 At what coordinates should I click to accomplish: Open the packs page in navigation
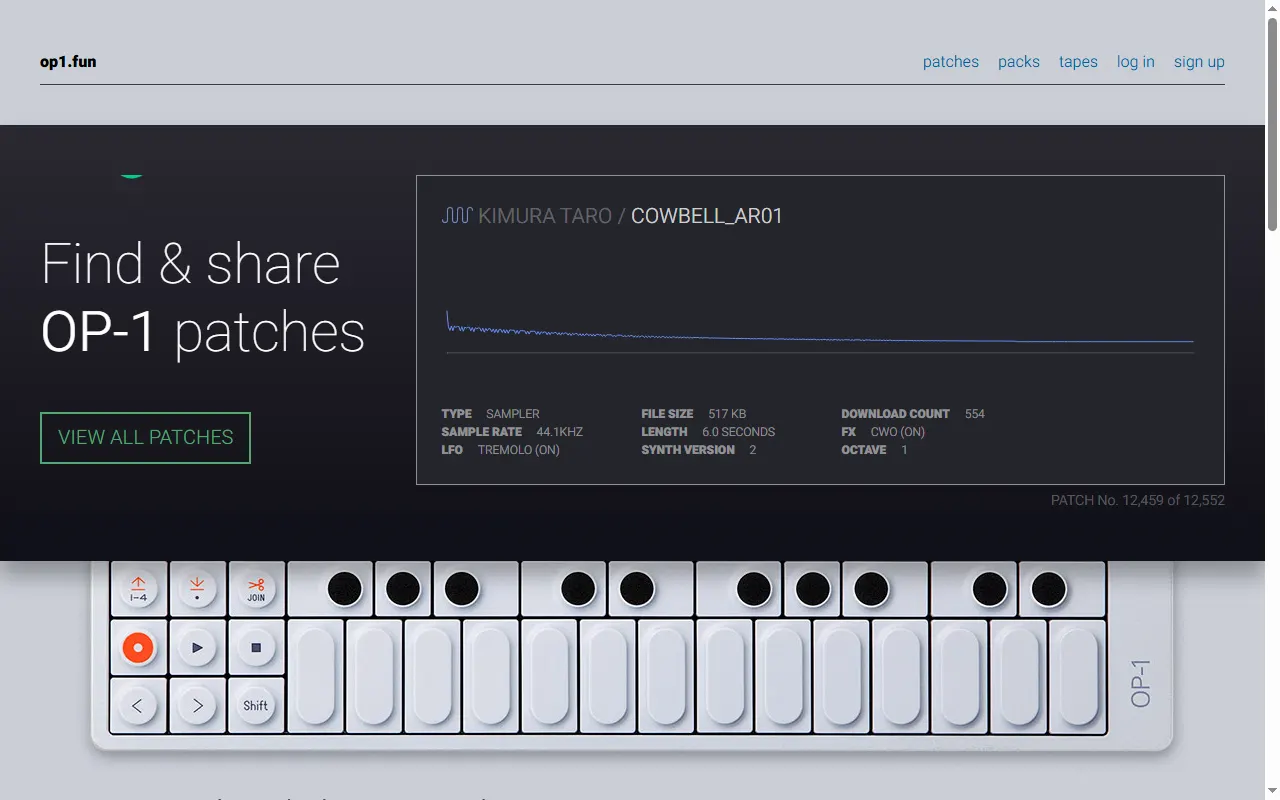click(1019, 62)
